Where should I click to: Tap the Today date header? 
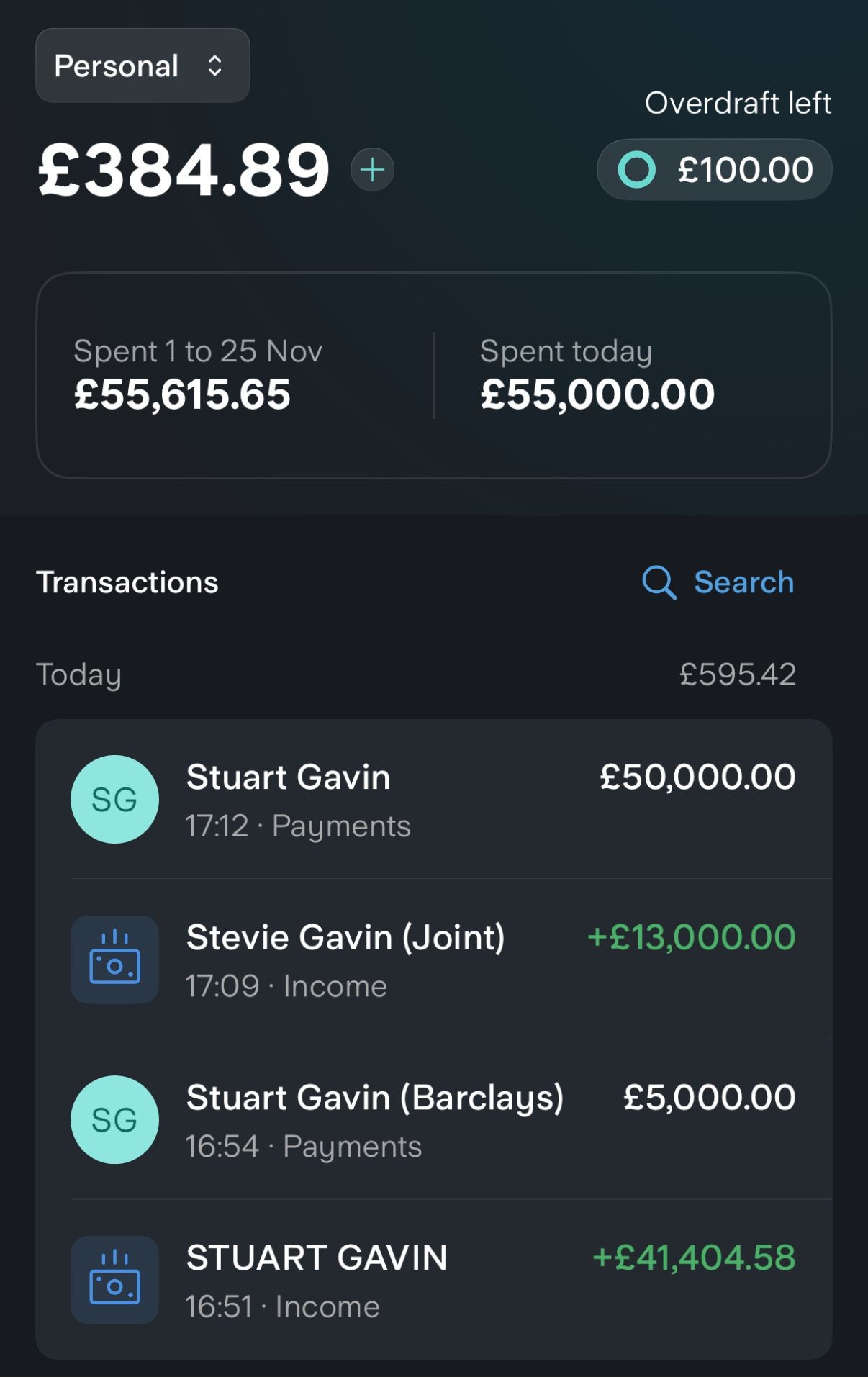79,674
